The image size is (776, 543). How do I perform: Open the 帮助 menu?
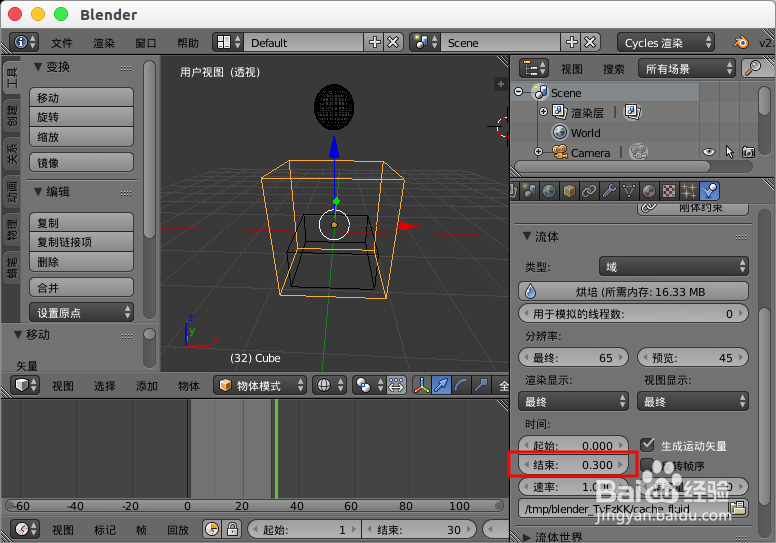[x=188, y=43]
